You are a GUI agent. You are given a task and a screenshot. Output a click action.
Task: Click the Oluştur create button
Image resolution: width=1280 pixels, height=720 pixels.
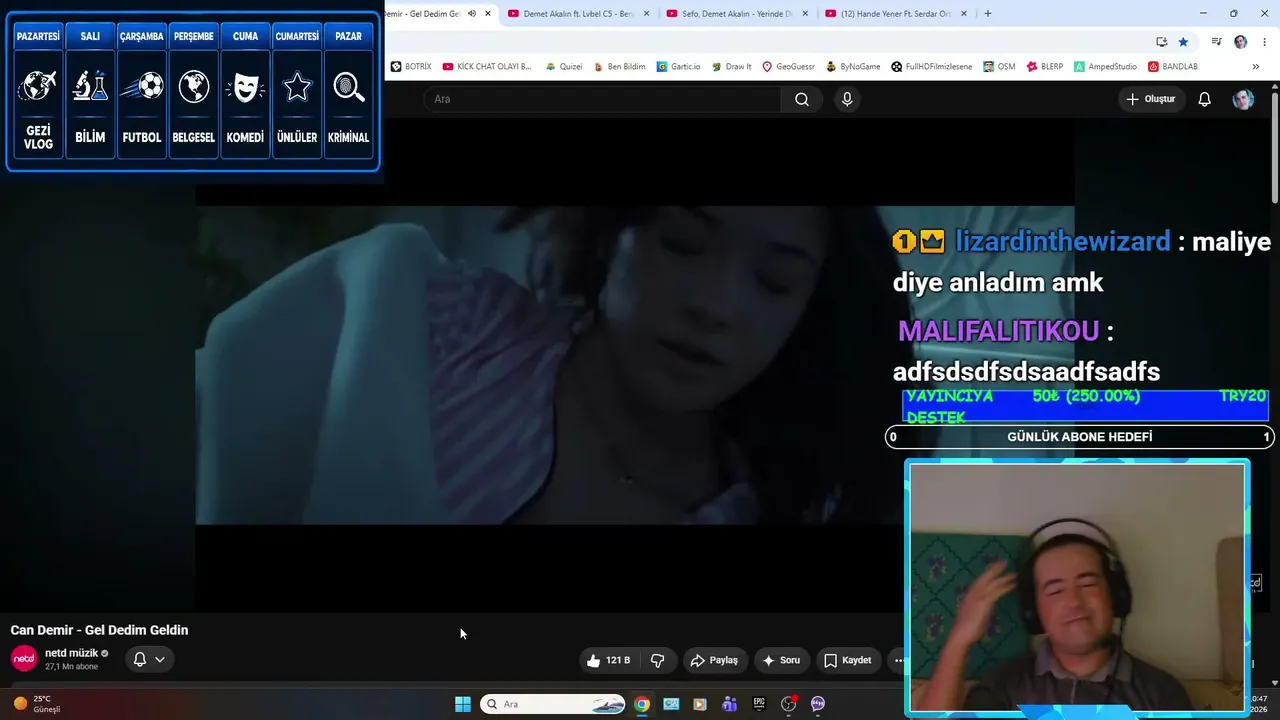[1151, 99]
